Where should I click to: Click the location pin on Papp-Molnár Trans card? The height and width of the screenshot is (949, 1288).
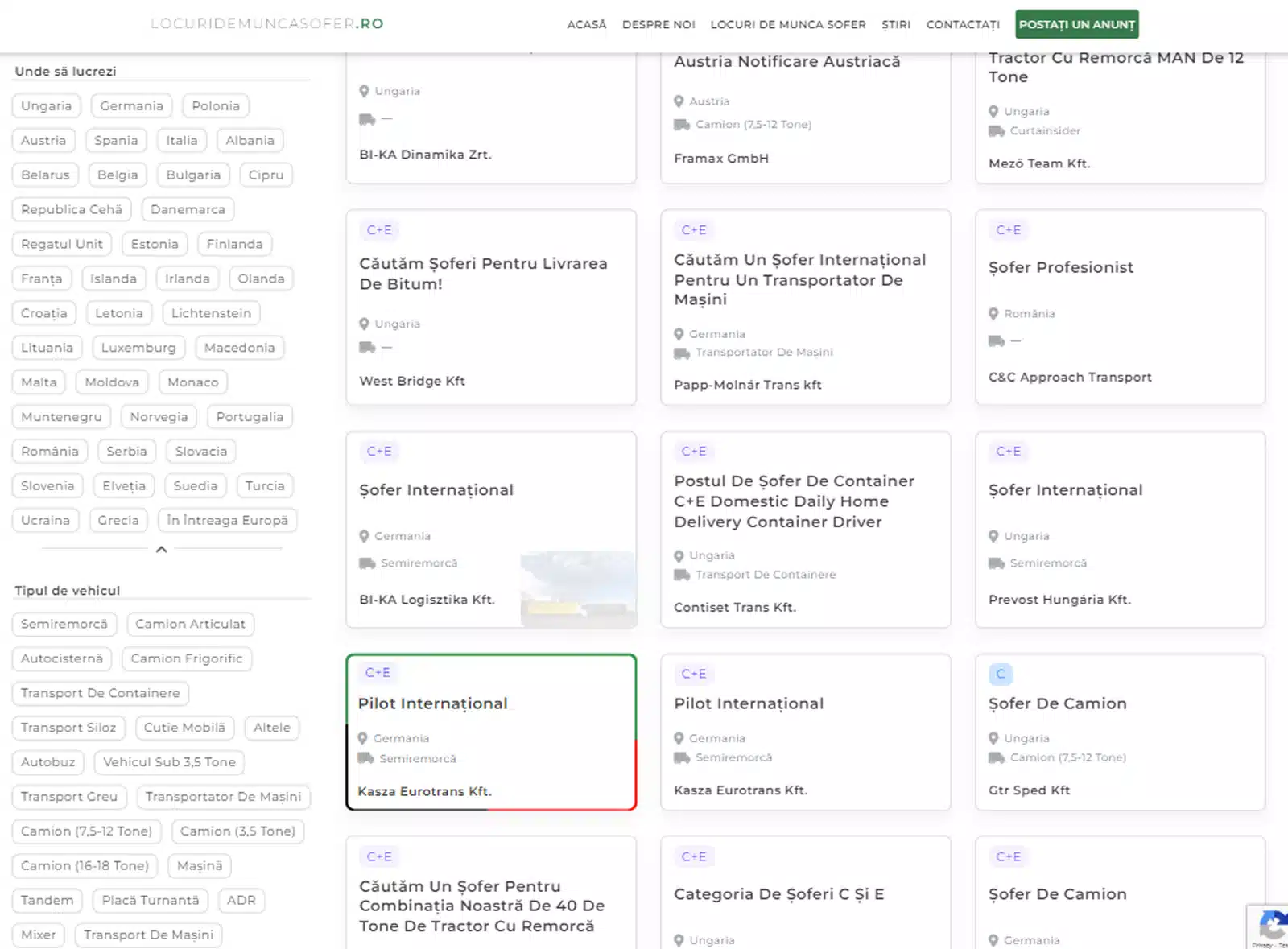[x=679, y=334]
